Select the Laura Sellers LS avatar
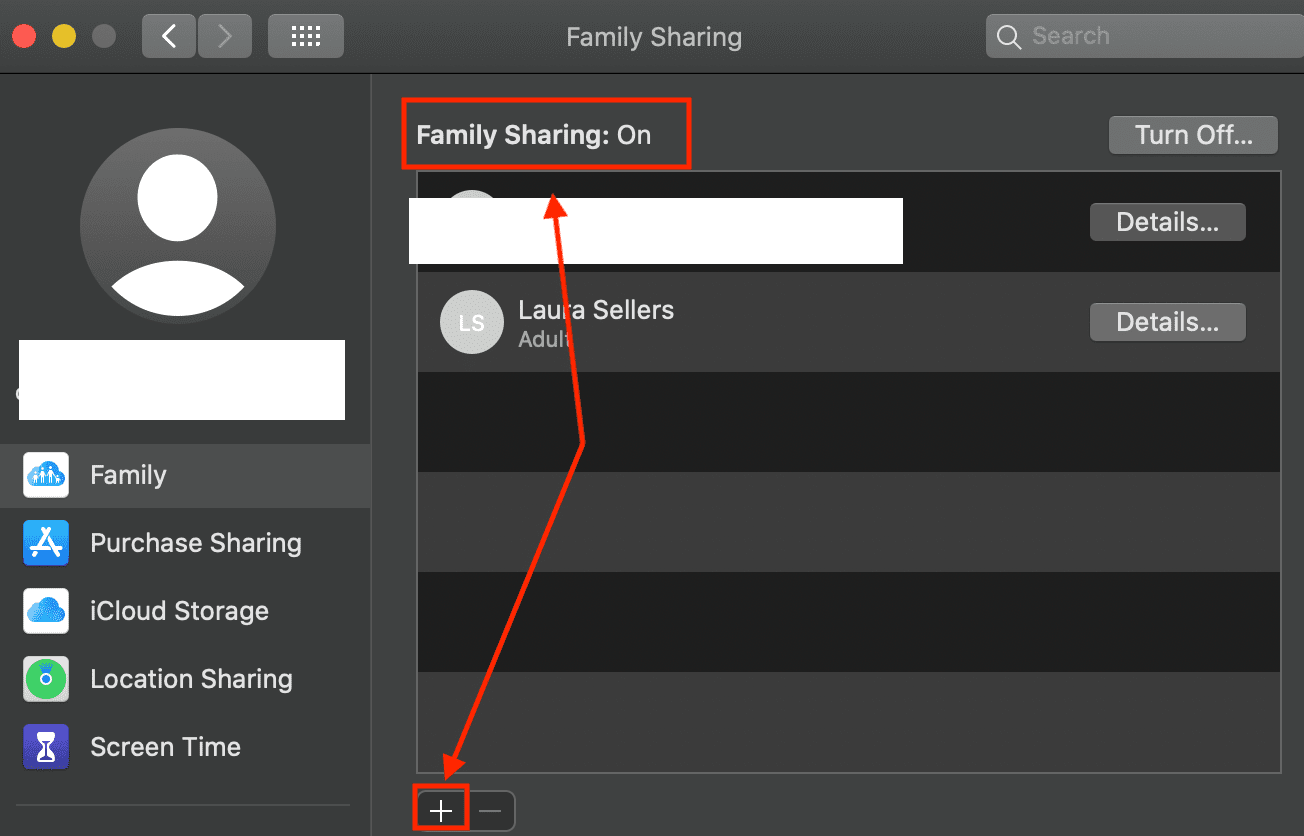This screenshot has height=836, width=1304. click(471, 322)
